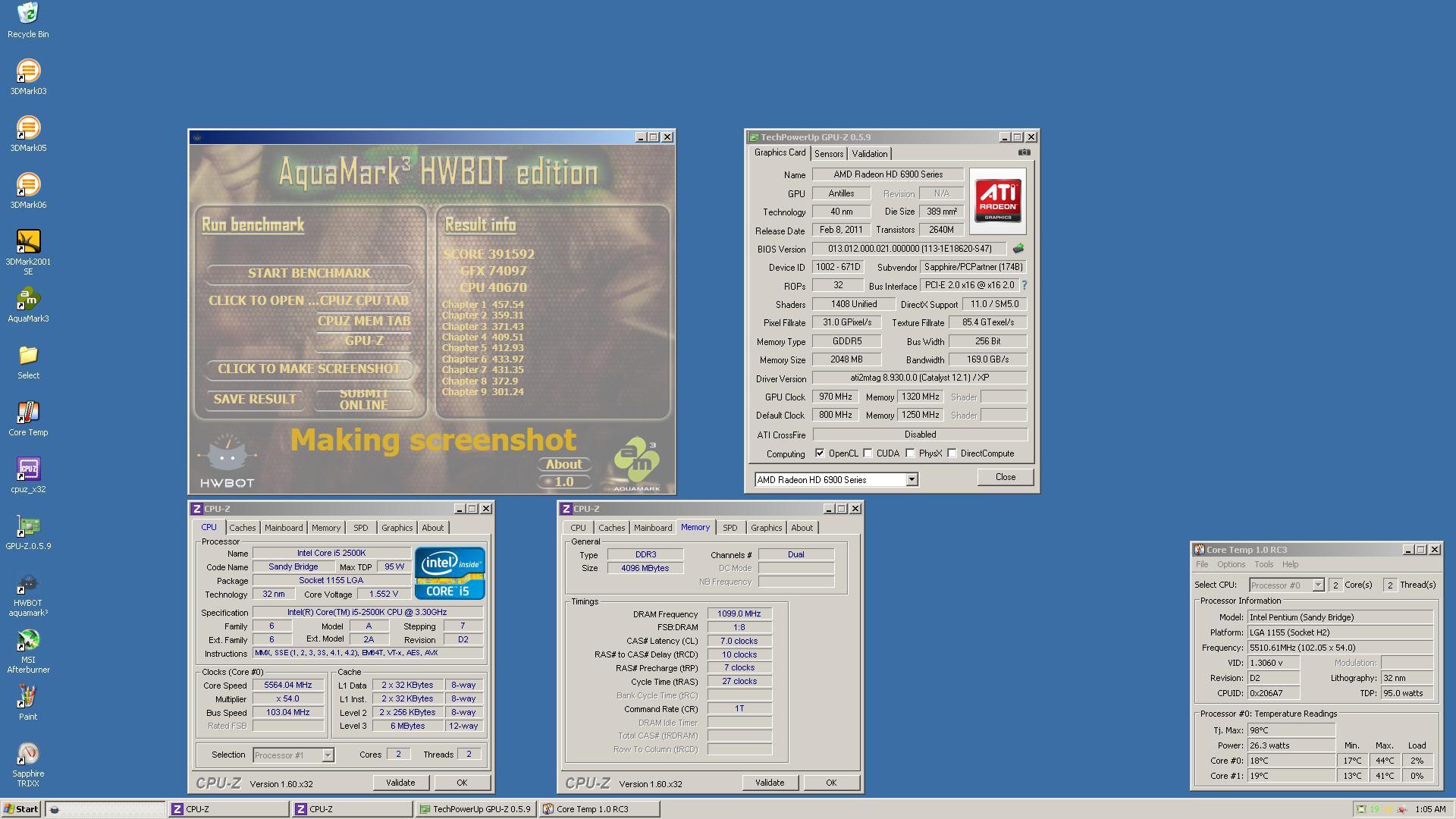The image size is (1456, 819).
Task: Click the AquaMark am3 logo
Action: click(x=636, y=464)
